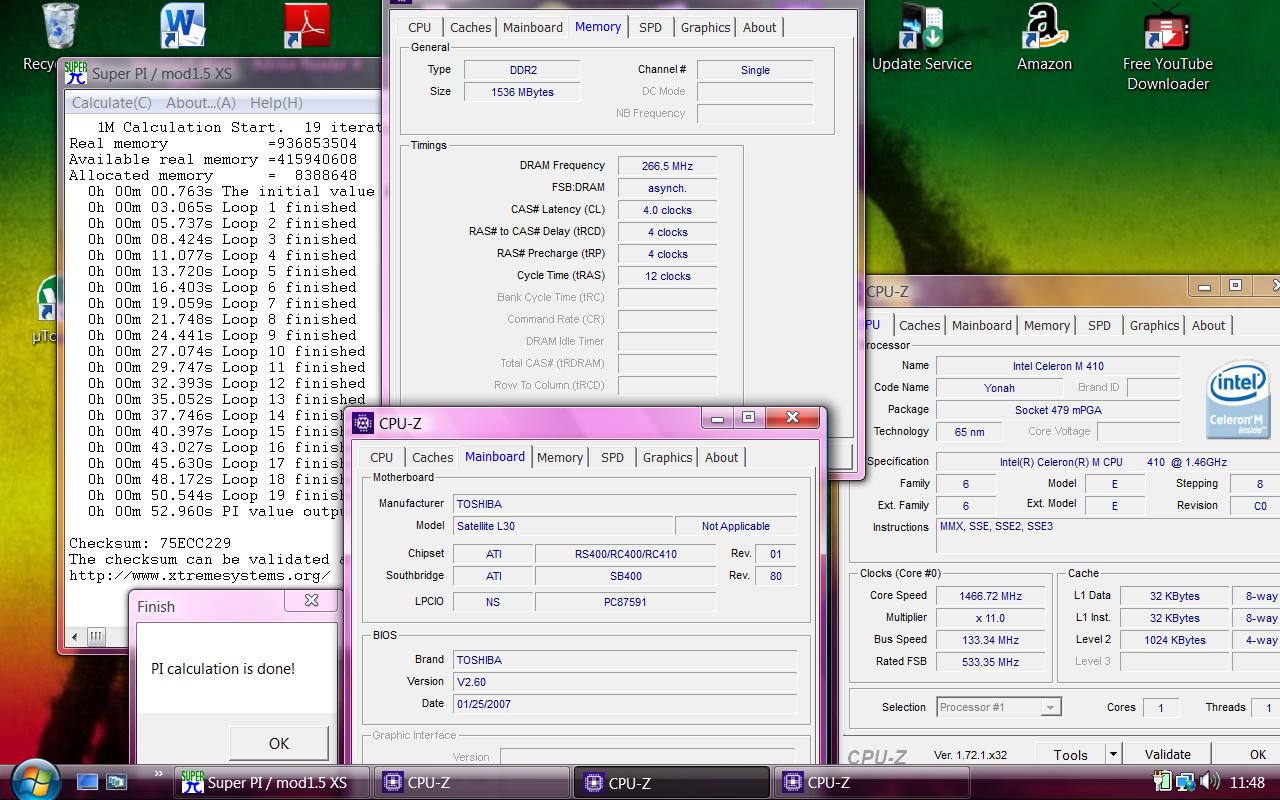
Task: Select the SPD tab in the top Memory-timings CPU-Z window
Action: [650, 27]
